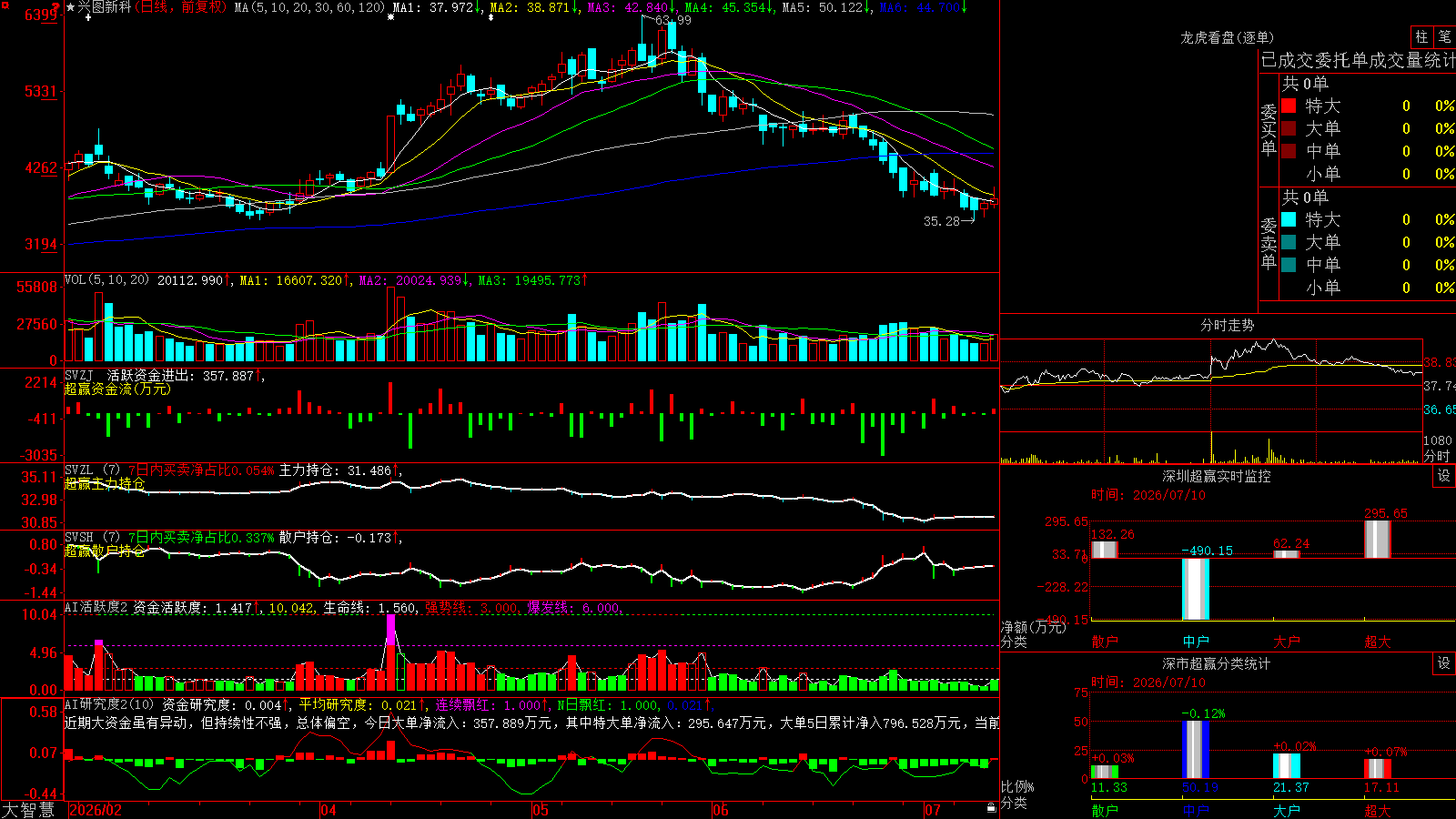This screenshot has width=1456, height=819.
Task: Click the 分时走势 panel title
Action: click(1228, 325)
